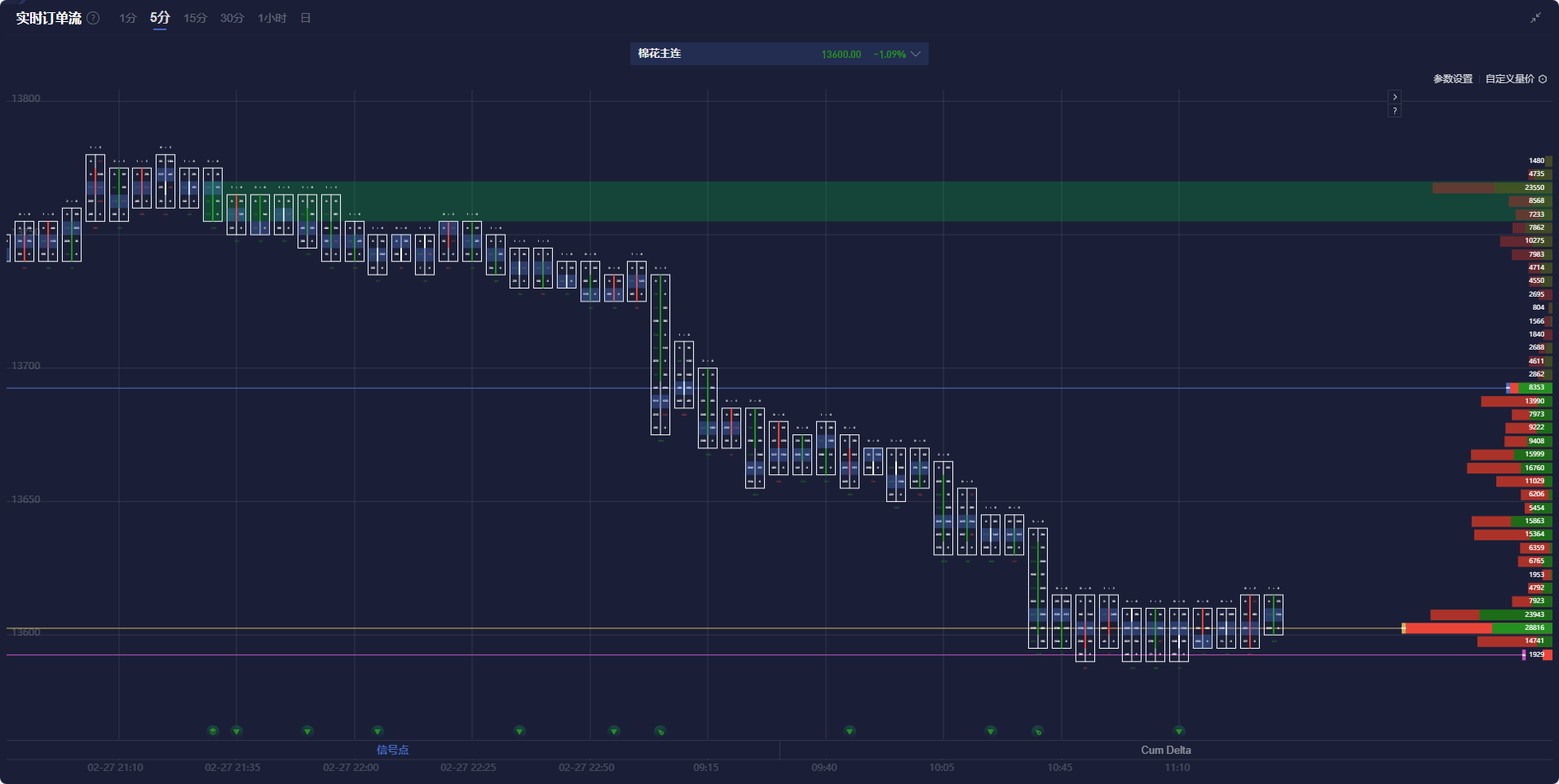Select the 日 daily timeframe
Screen dimensions: 1559x784
click(306, 18)
